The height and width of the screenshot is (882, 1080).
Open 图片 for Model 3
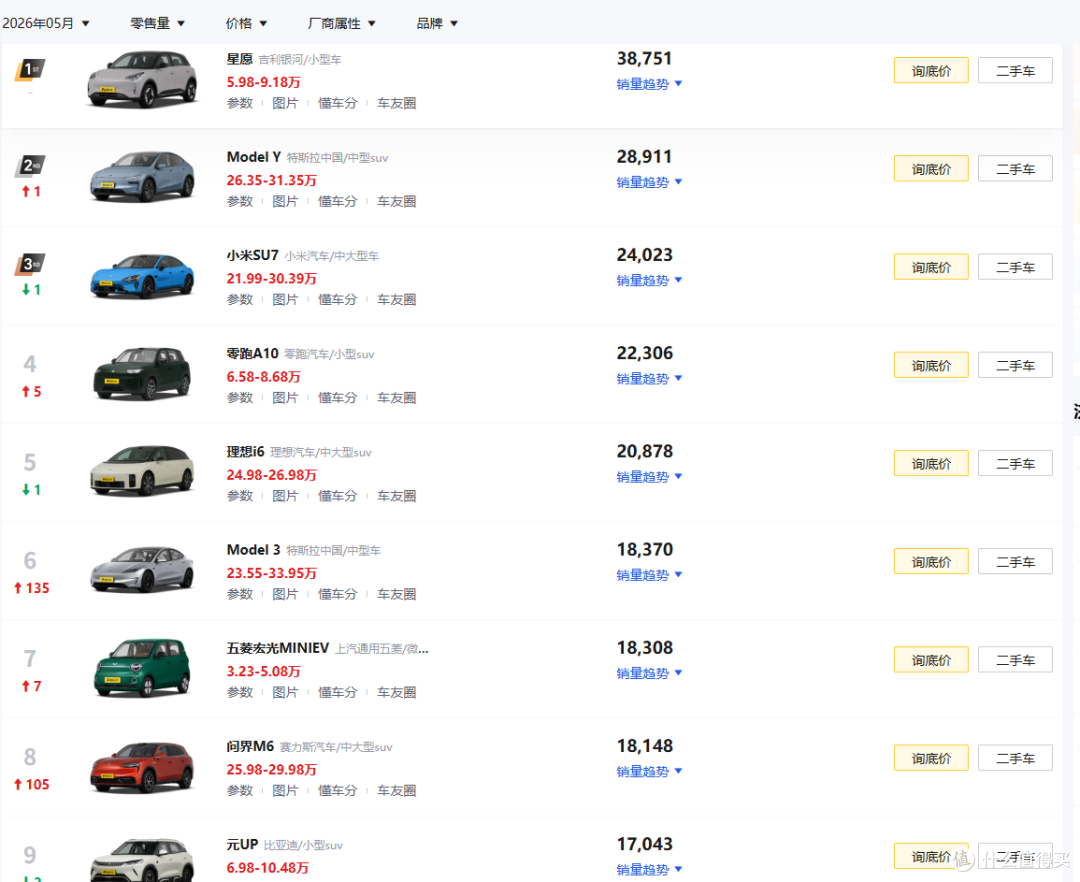[x=285, y=594]
